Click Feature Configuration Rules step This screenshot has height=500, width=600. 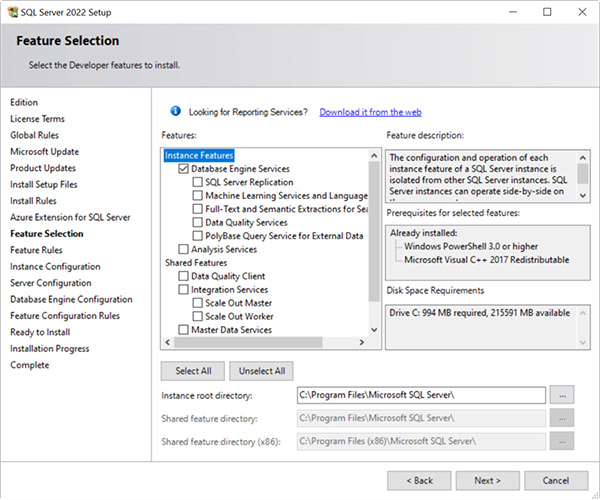click(x=65, y=316)
